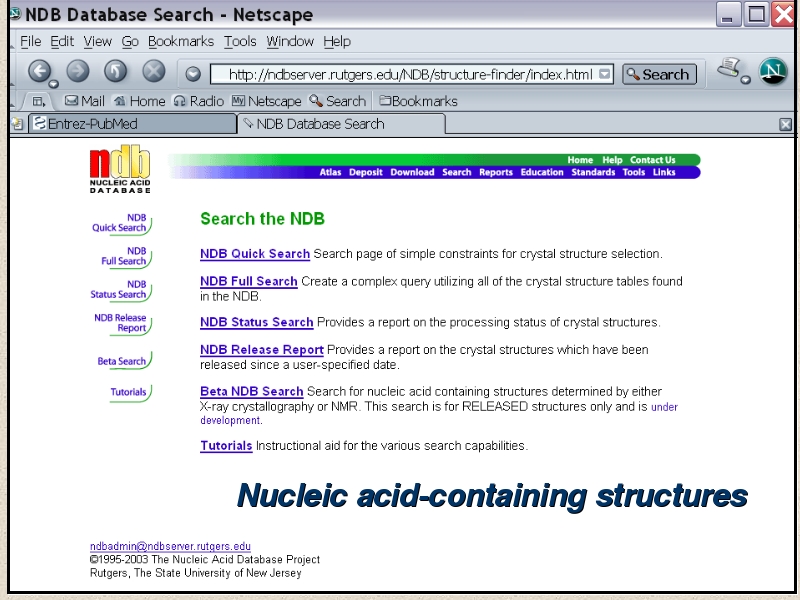Open the Window menu

(x=290, y=41)
